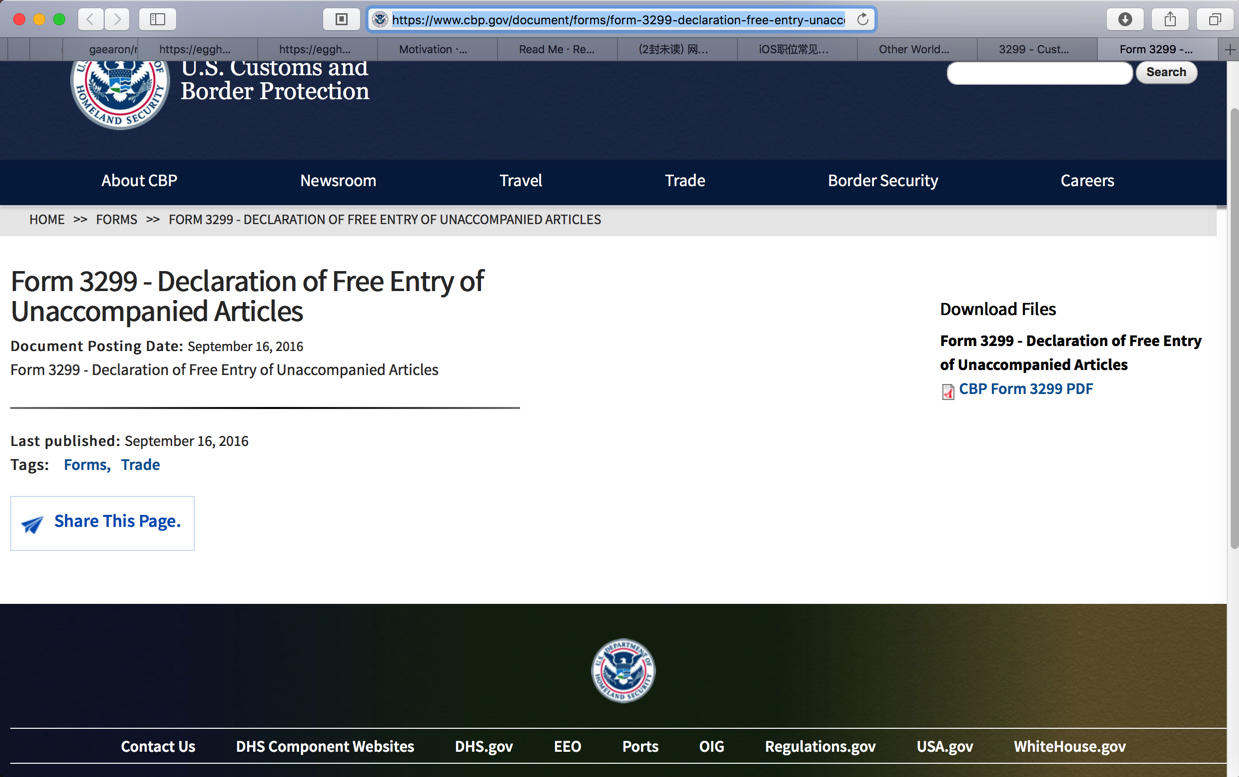Viewport: 1239px width, 777px height.
Task: Click U.S. Customs and Border Protection title
Action: 275,80
